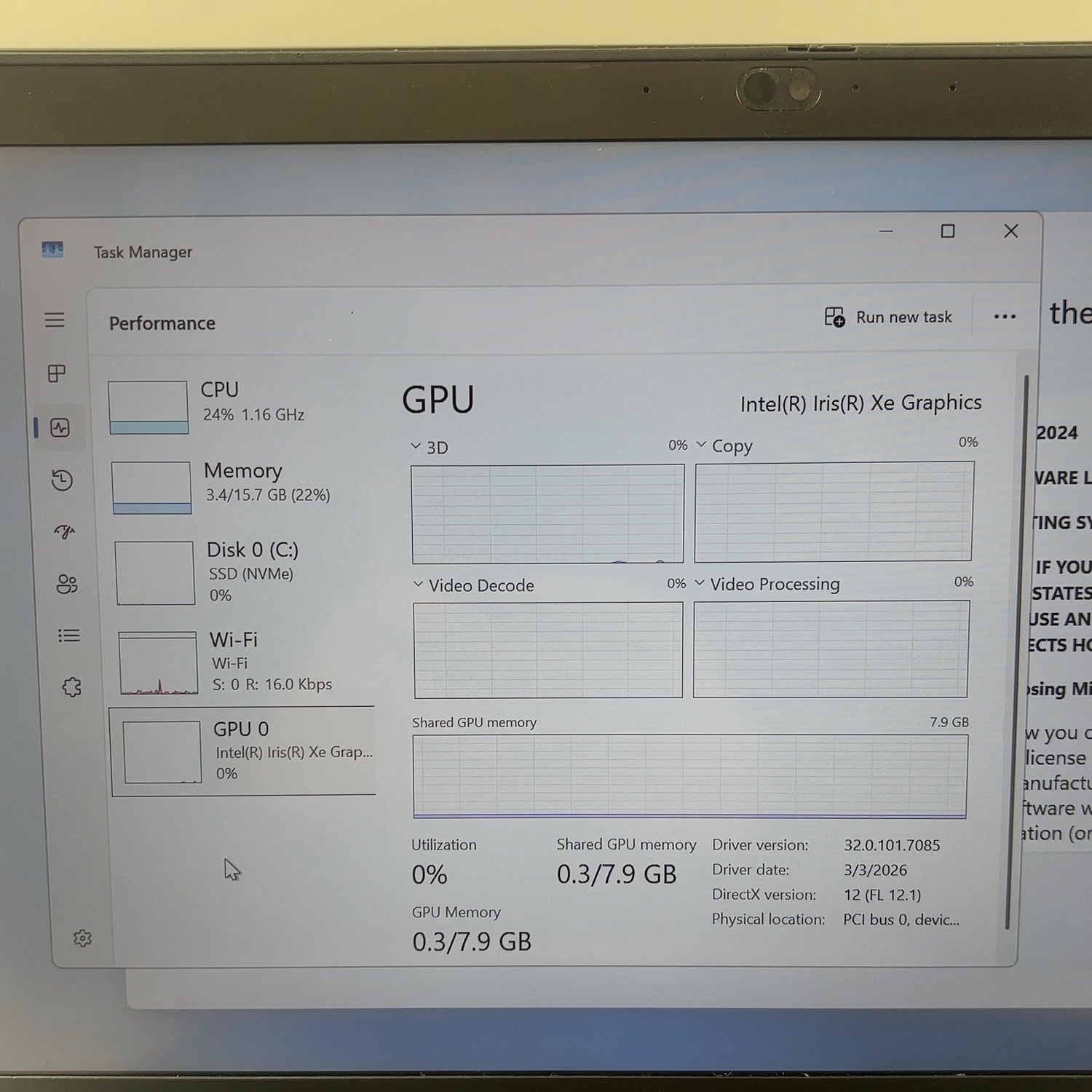Select the CPU performance item
The height and width of the screenshot is (1092, 1092).
240,405
